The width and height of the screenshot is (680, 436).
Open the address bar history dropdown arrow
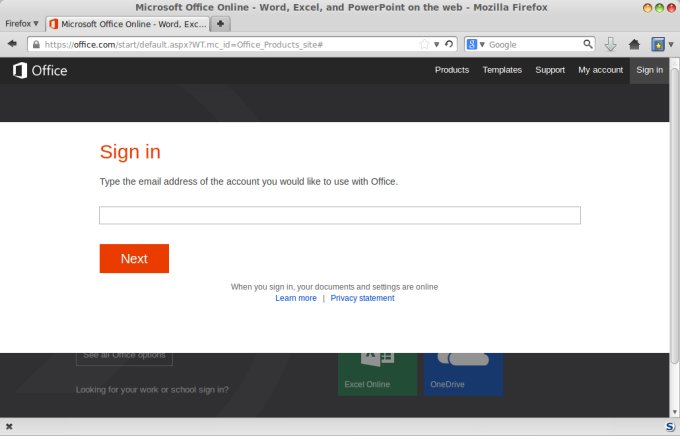(437, 44)
